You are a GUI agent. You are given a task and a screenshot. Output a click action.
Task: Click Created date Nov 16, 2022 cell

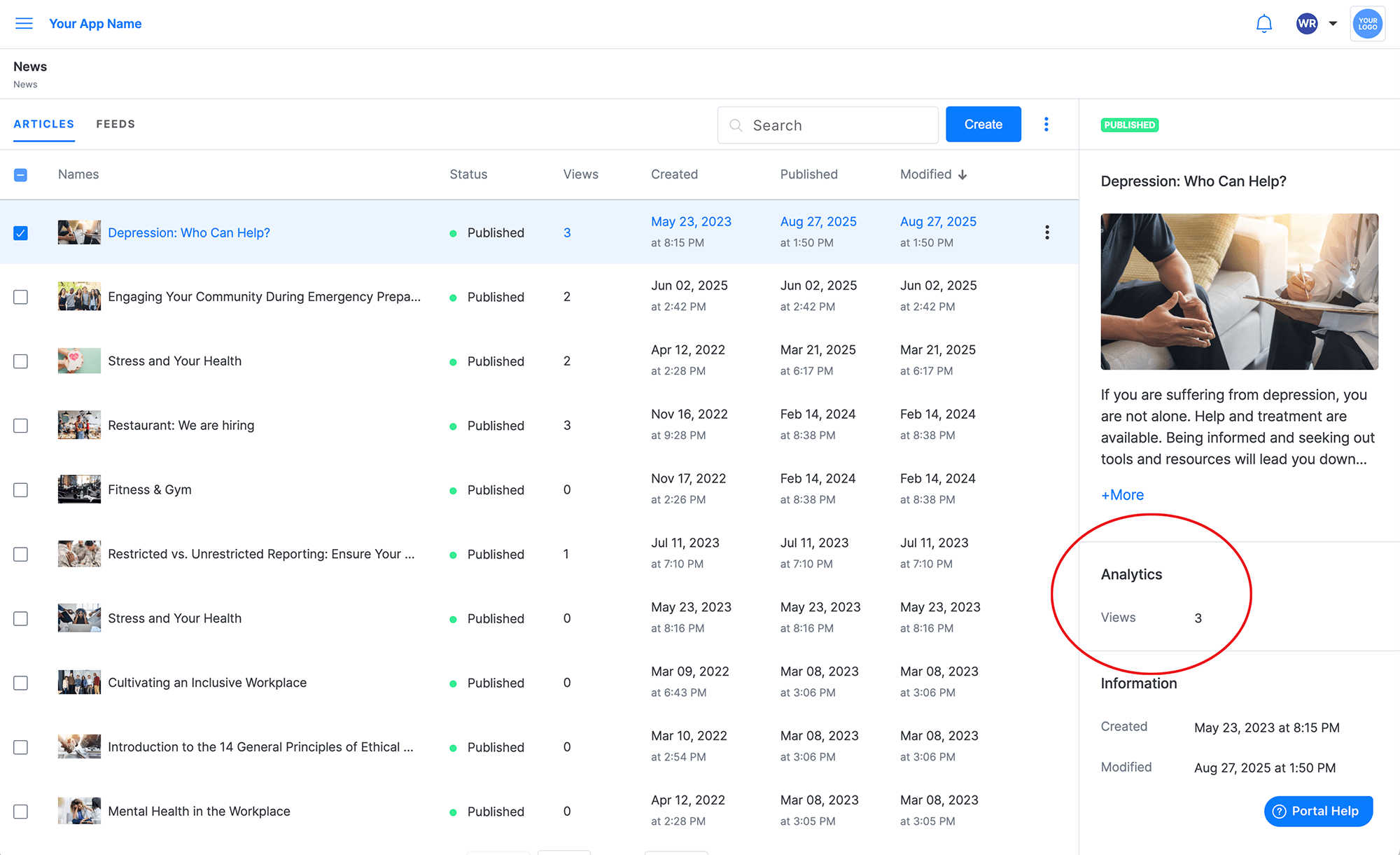[689, 414]
